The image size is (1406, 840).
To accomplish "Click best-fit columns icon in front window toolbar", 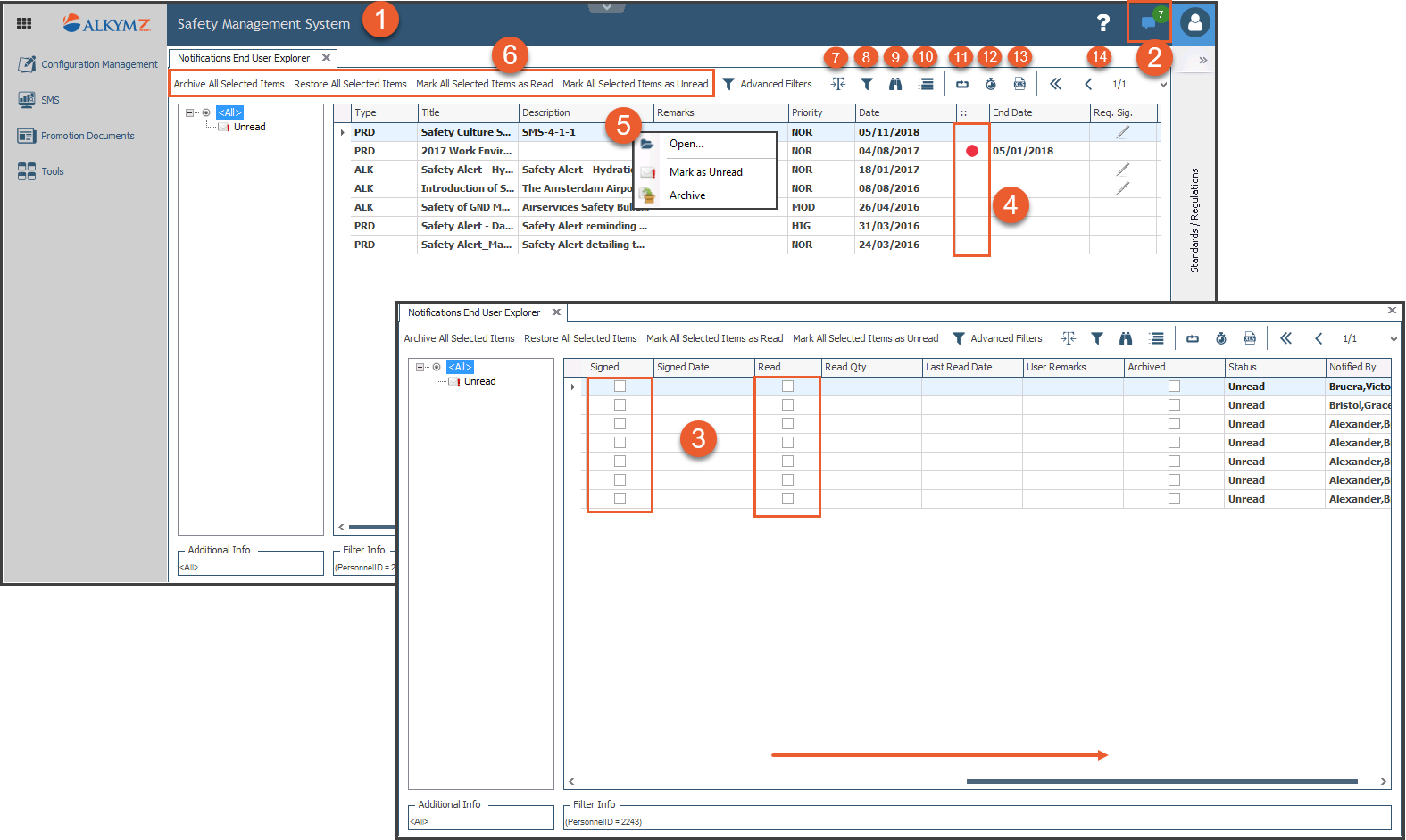I will (x=1068, y=338).
